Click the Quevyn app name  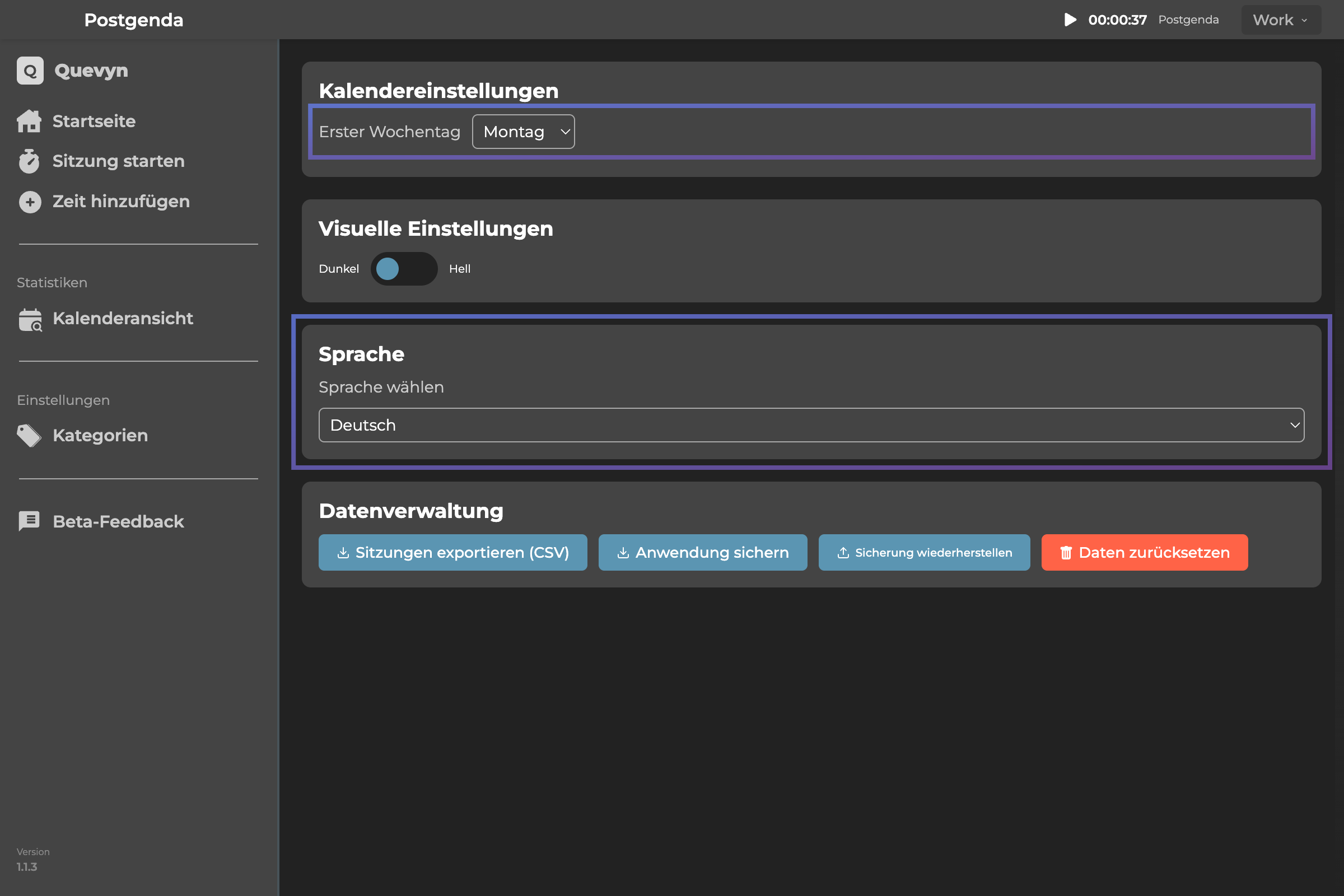[91, 71]
